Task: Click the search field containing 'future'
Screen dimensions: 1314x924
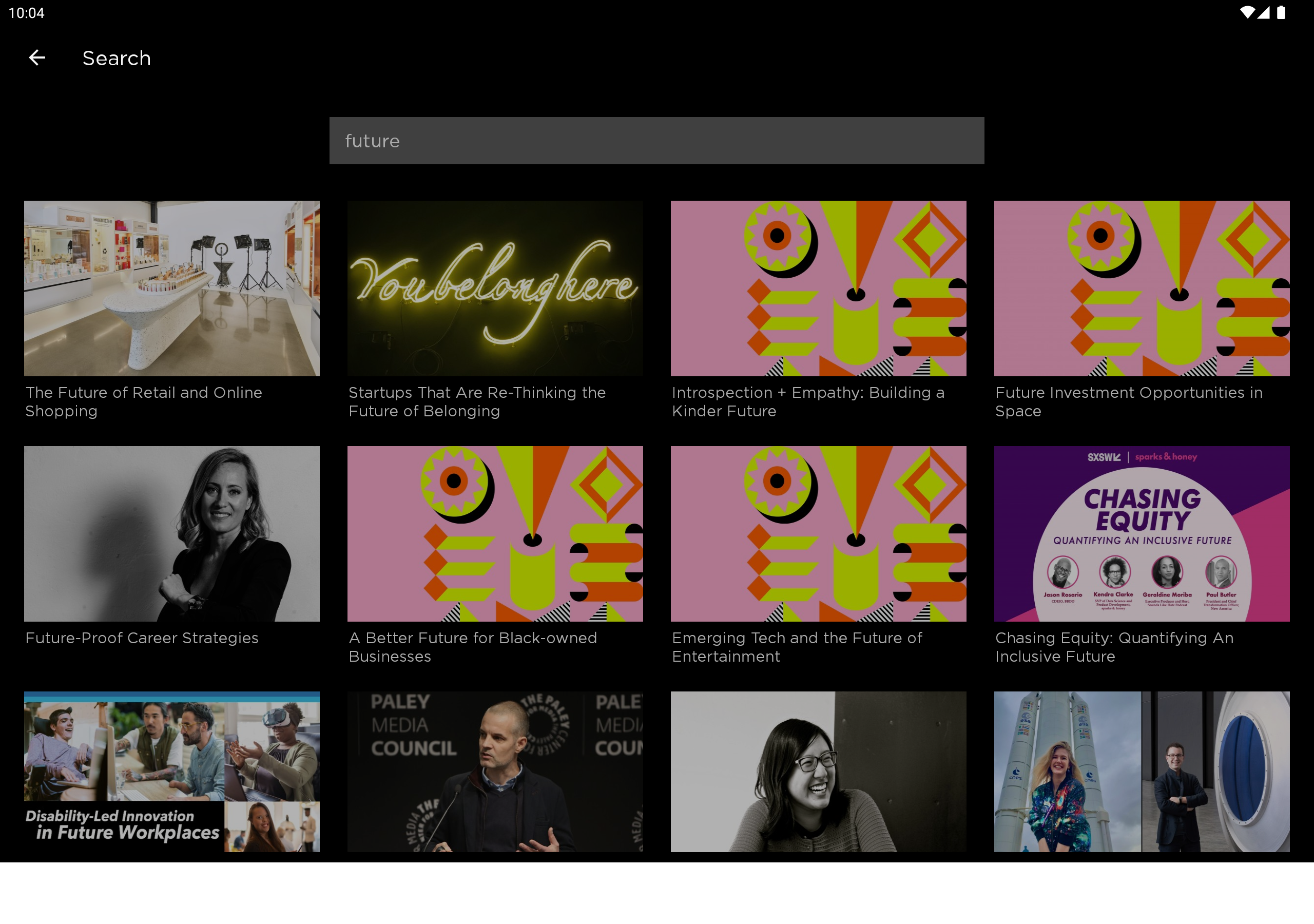Action: tap(656, 141)
